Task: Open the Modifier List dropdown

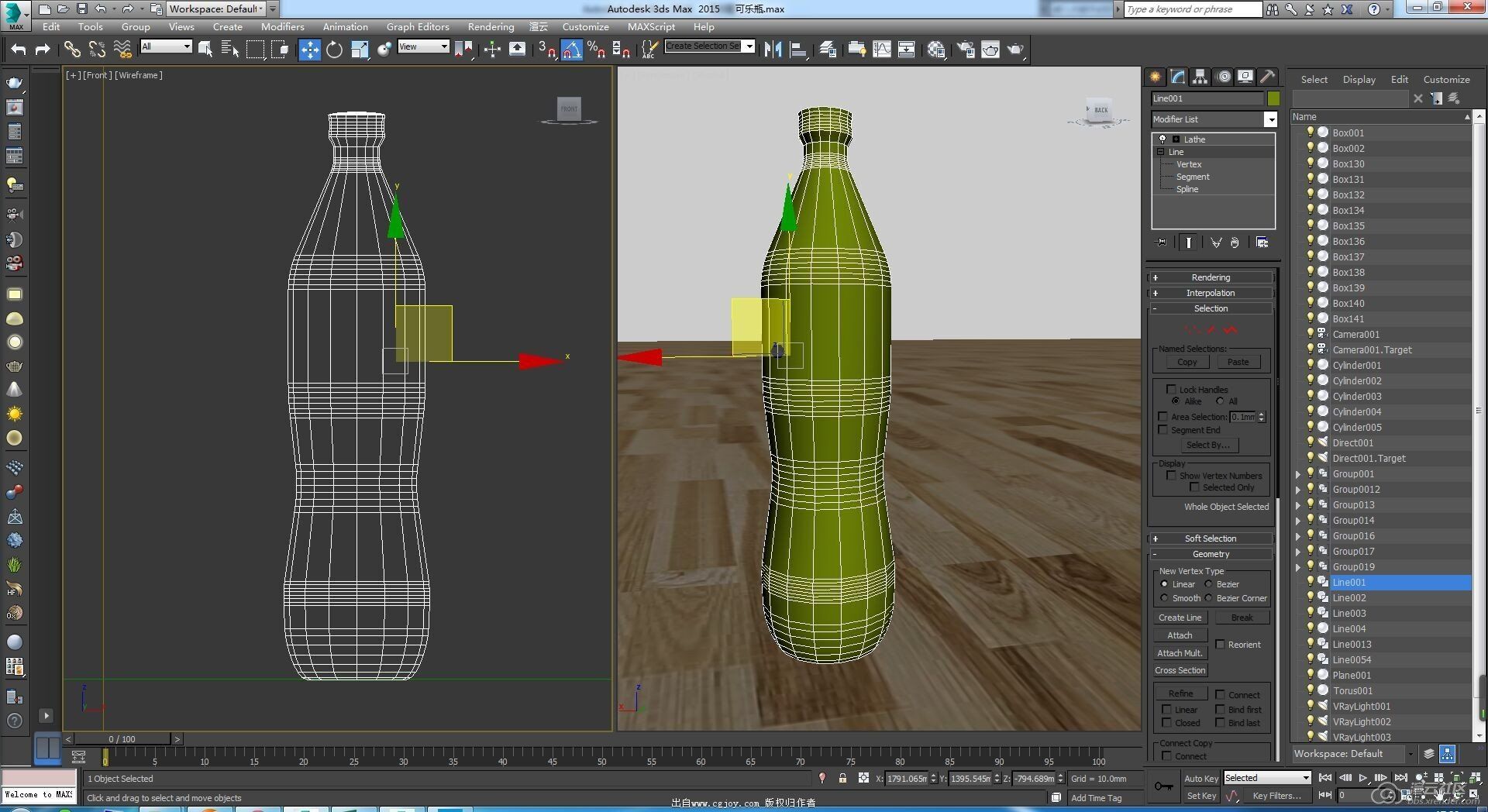Action: point(1214,119)
